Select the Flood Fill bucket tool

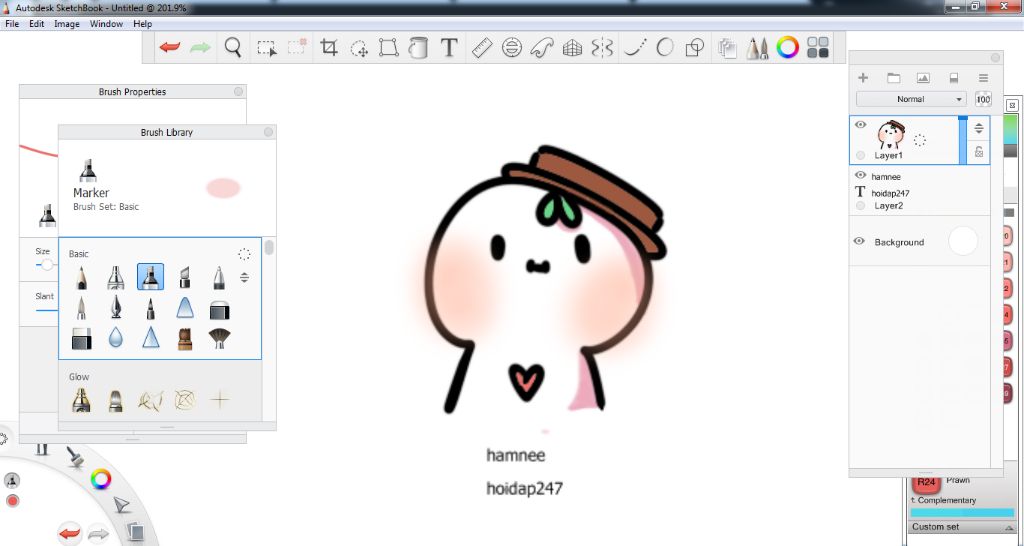tap(418, 48)
